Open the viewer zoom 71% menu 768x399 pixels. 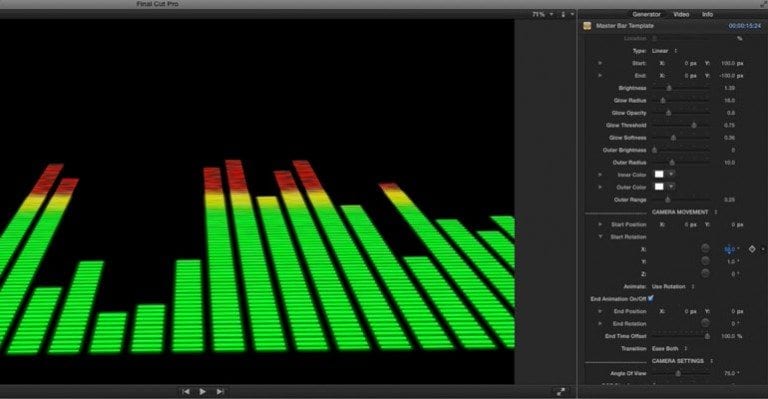[x=543, y=14]
